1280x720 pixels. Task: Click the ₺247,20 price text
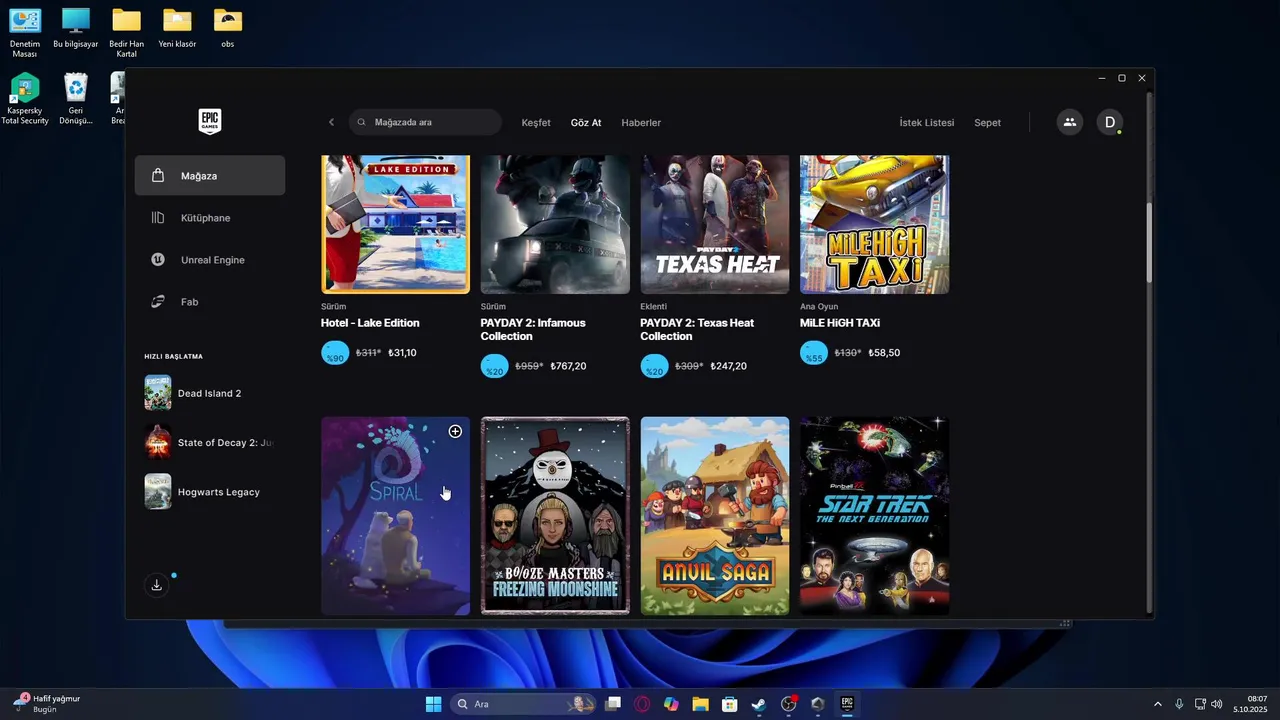point(728,366)
